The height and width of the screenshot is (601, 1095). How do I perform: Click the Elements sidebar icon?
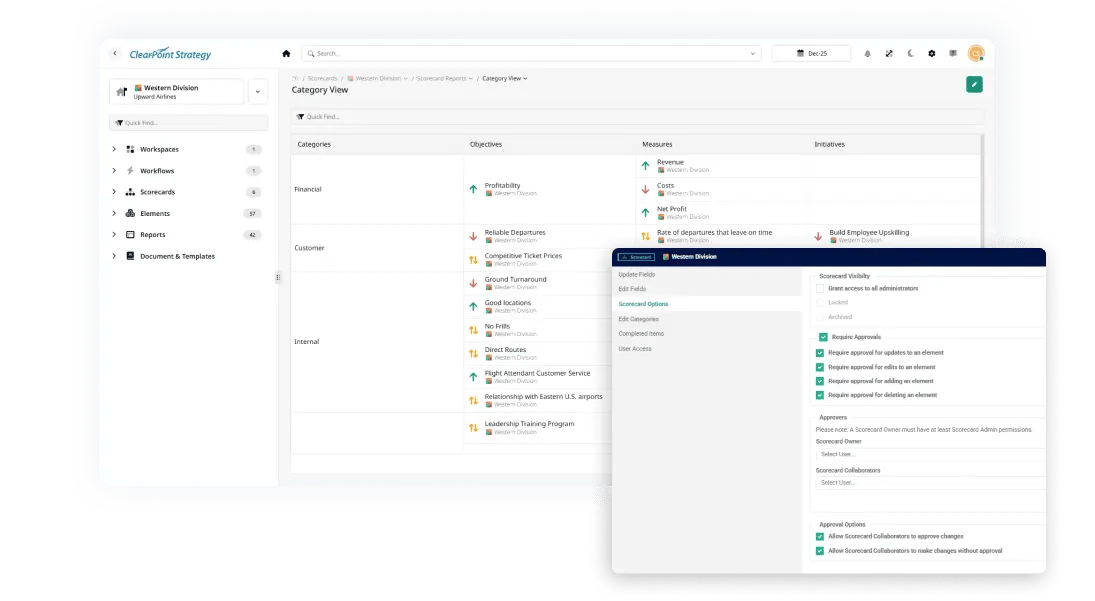(x=130, y=213)
